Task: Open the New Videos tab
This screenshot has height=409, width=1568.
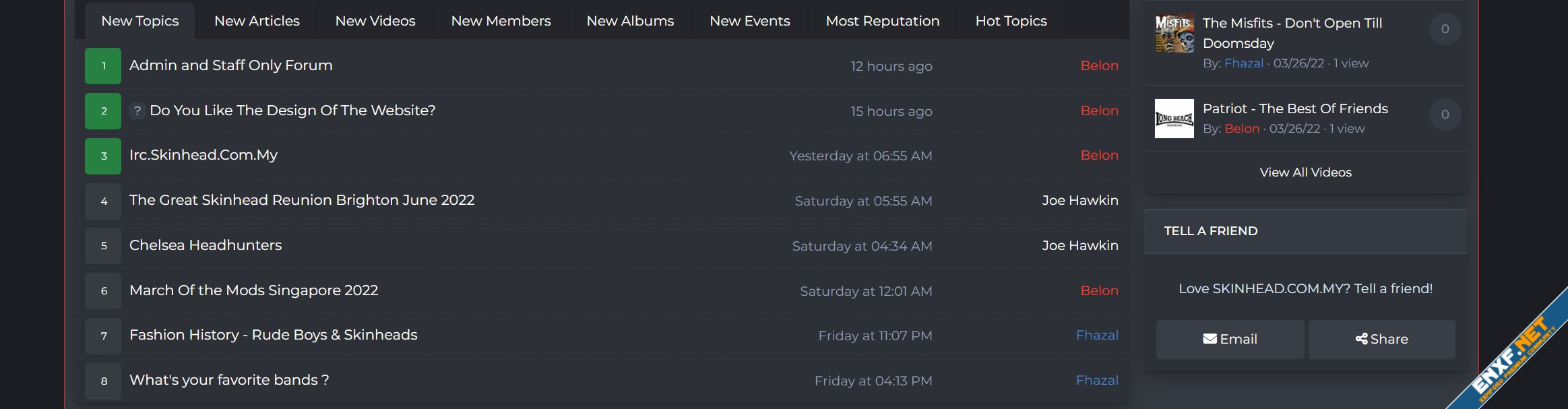Action: [x=375, y=21]
